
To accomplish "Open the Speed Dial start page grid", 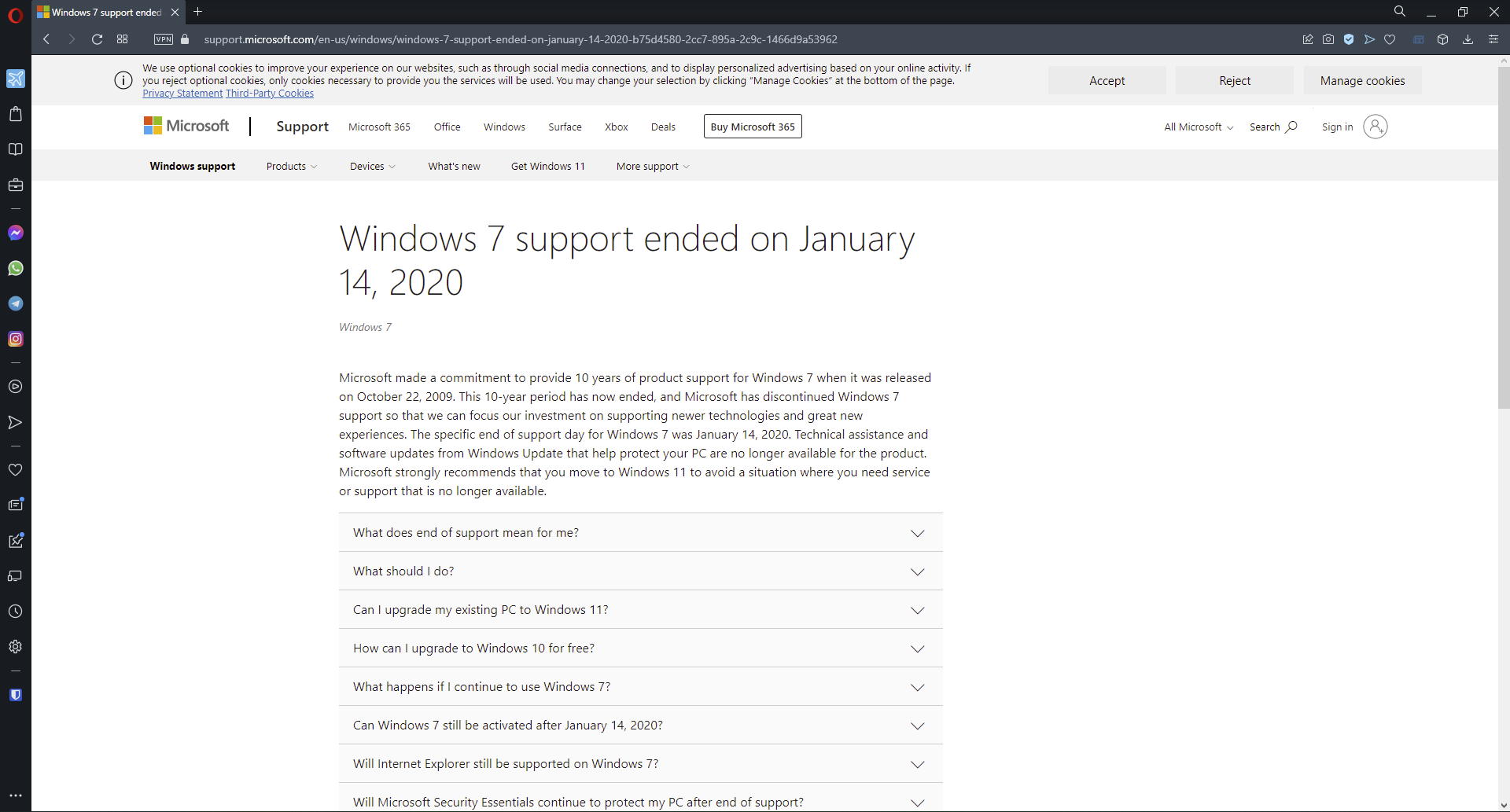I will point(122,39).
